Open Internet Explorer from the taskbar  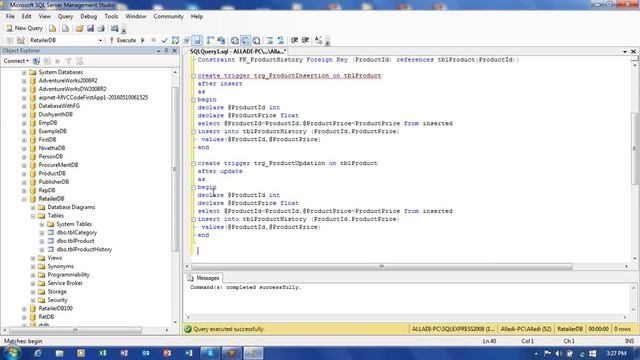pos(38,353)
